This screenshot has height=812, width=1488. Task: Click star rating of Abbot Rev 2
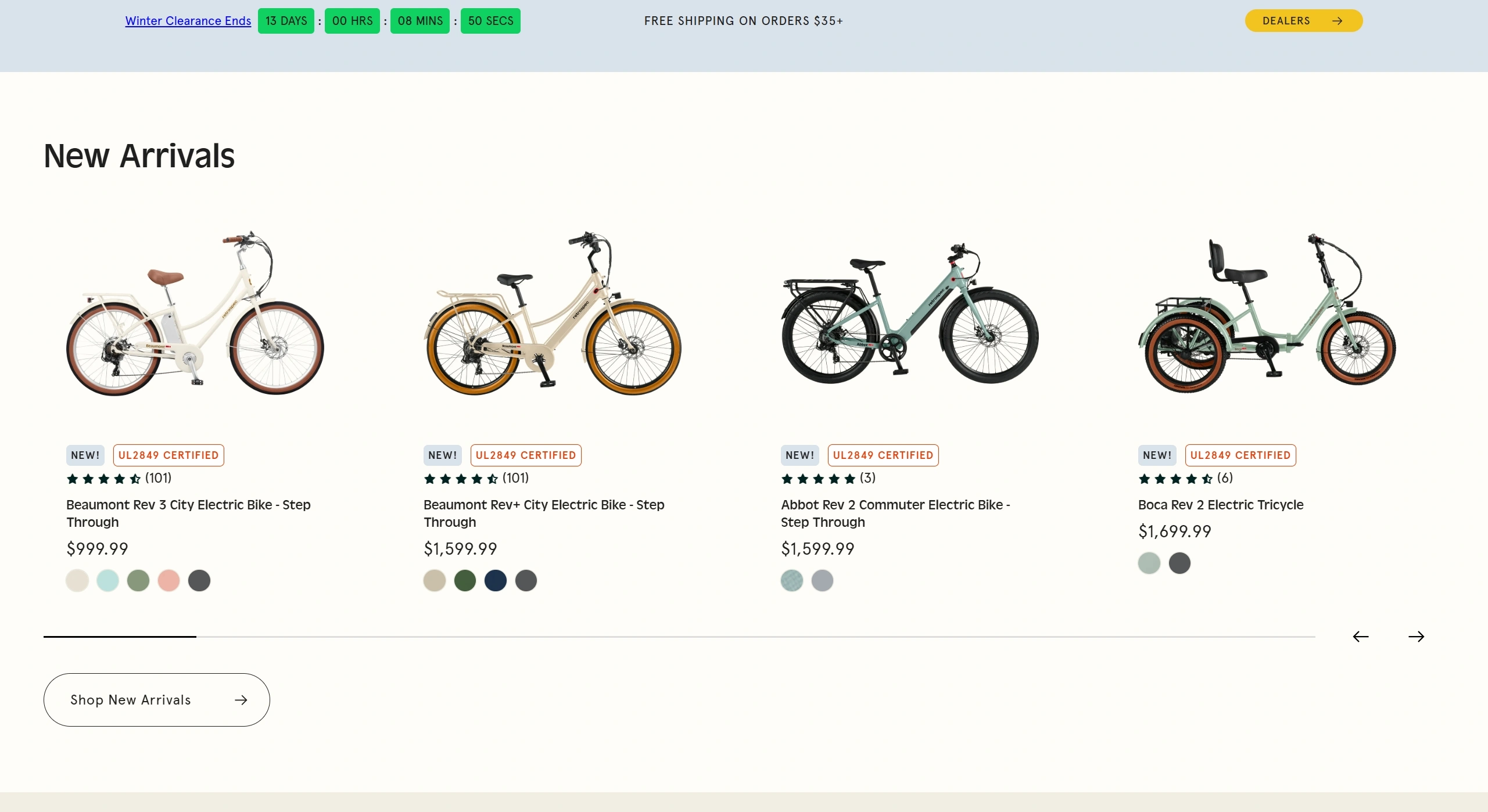tap(818, 479)
